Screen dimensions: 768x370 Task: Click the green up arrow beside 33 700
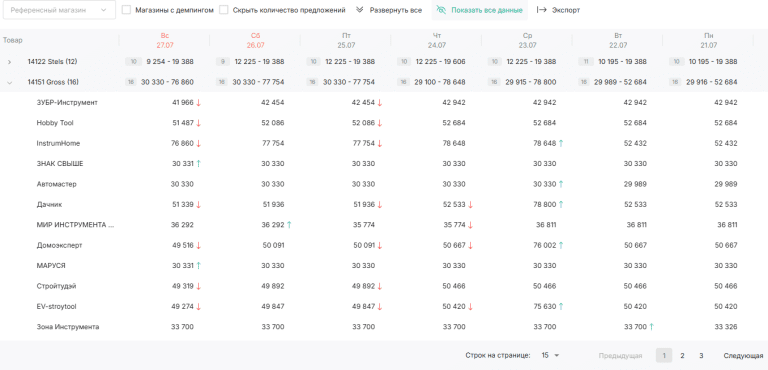(651, 327)
